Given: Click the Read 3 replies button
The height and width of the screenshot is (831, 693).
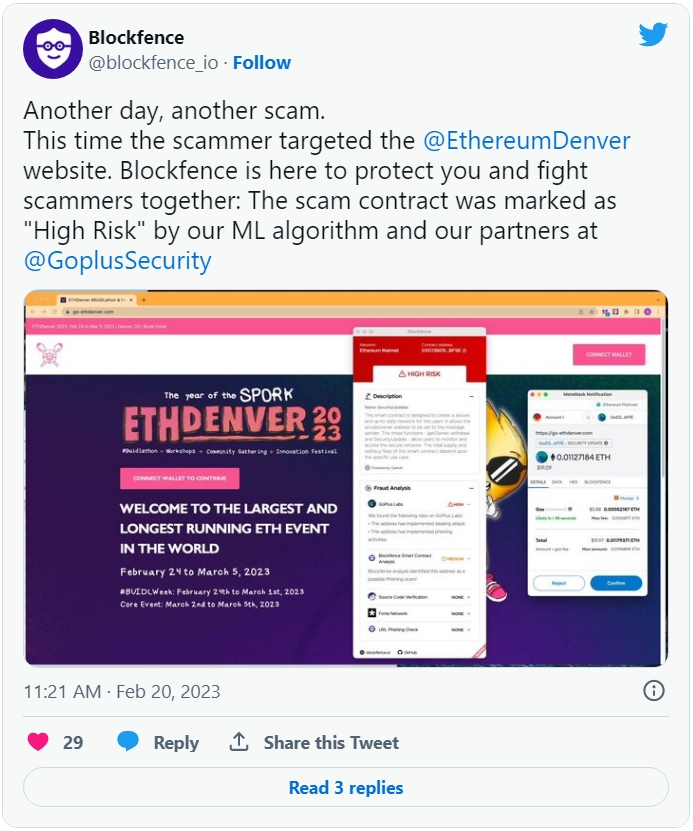Looking at the screenshot, I should pos(346,788).
